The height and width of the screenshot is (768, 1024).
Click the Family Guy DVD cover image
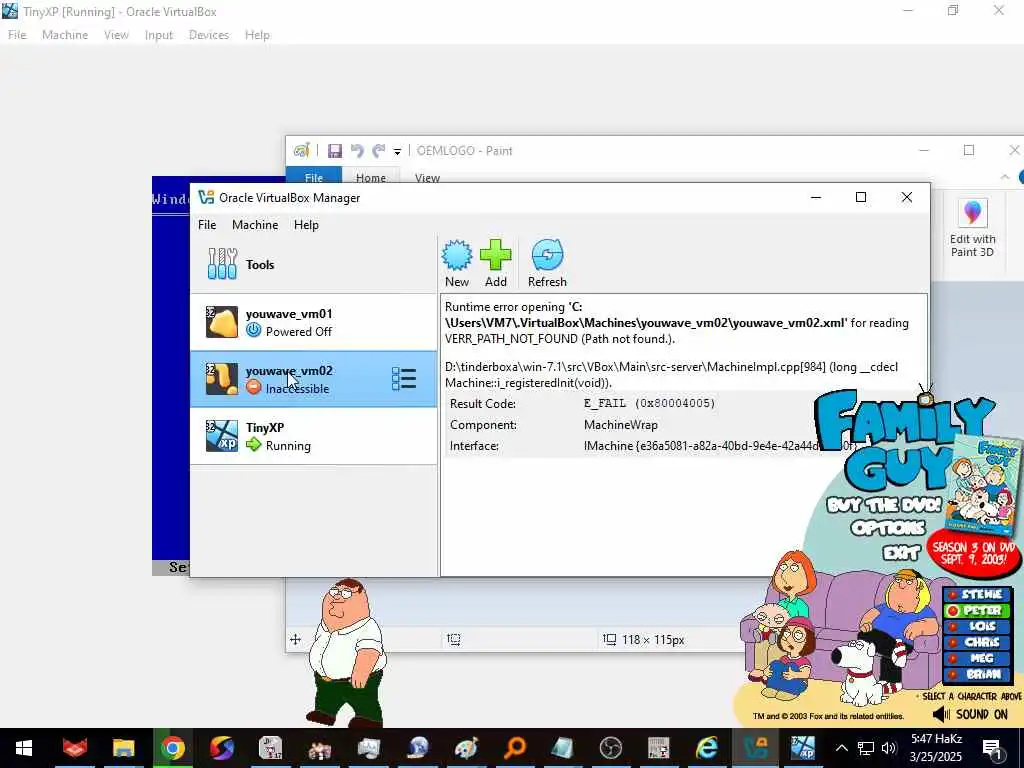[984, 485]
